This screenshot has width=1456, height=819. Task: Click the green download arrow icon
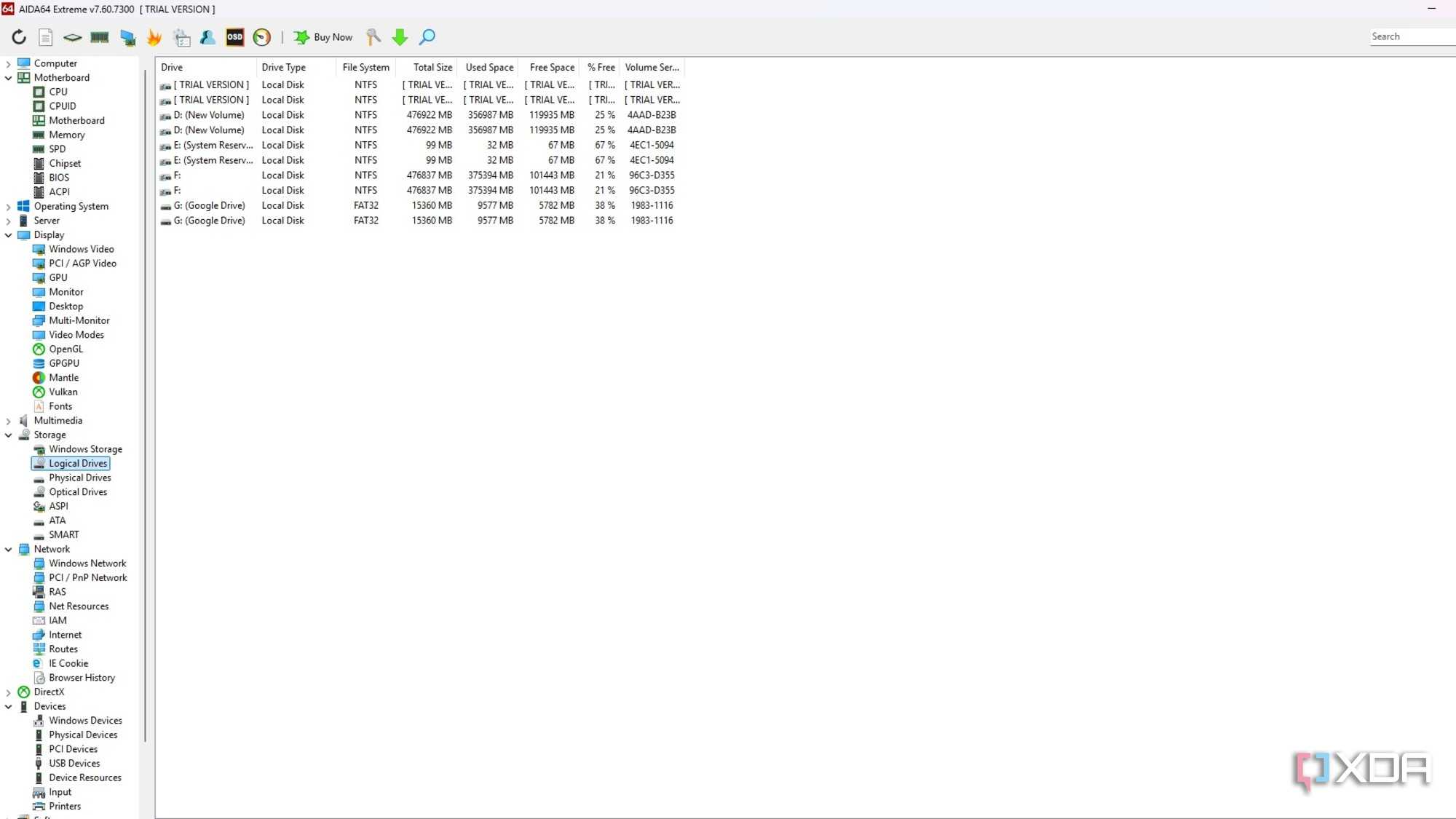pyautogui.click(x=400, y=37)
